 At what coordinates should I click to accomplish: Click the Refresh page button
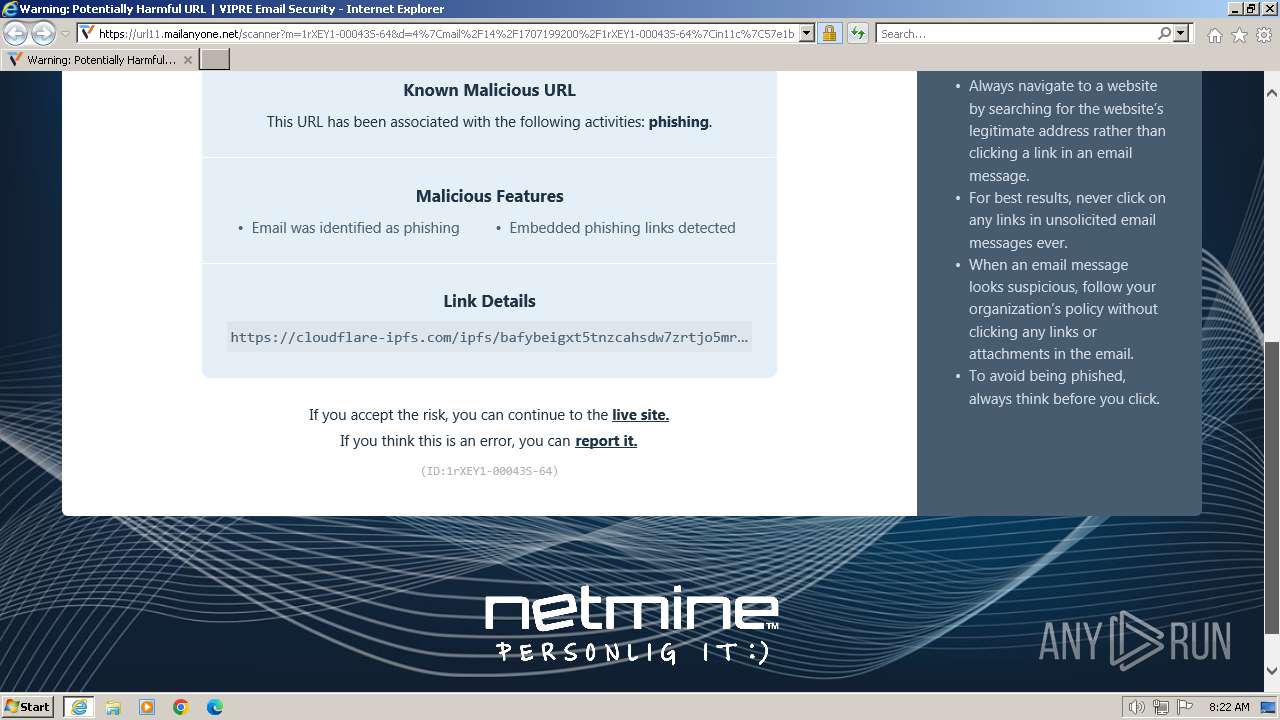[x=858, y=33]
